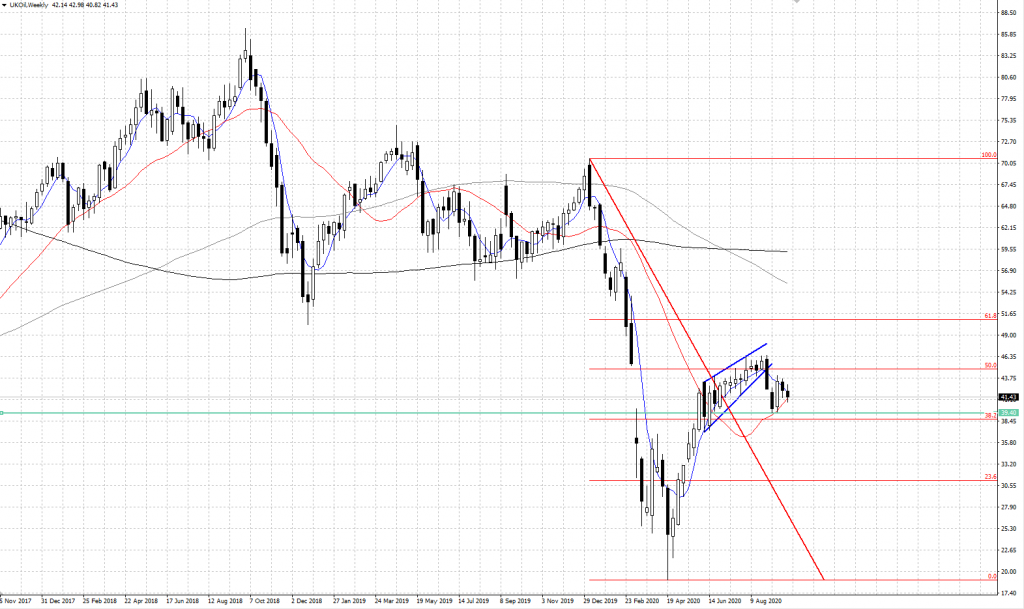Click the 88.50 price scale label

click(x=1008, y=13)
